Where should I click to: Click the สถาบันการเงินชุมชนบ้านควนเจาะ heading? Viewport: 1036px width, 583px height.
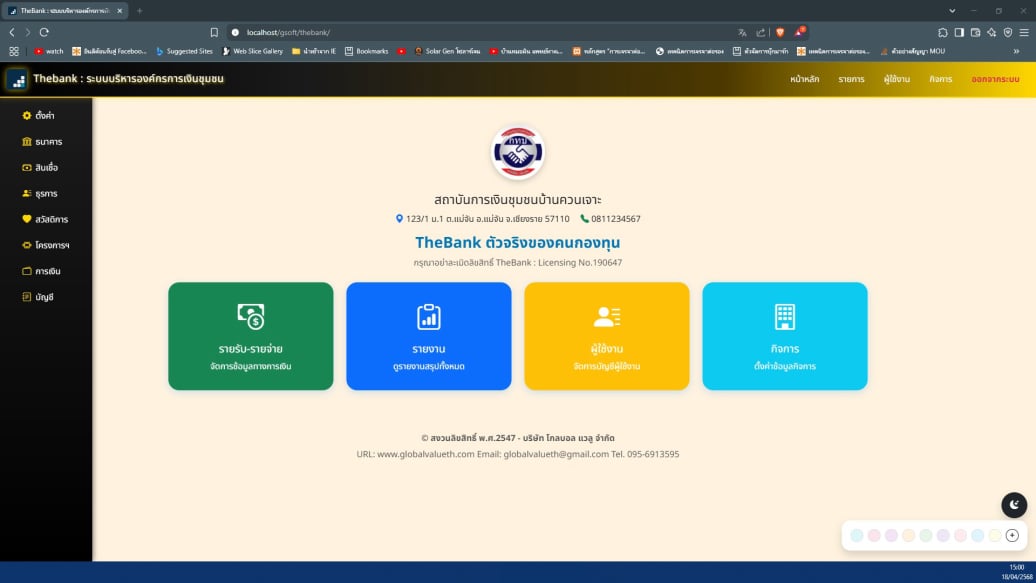pyautogui.click(x=517, y=200)
